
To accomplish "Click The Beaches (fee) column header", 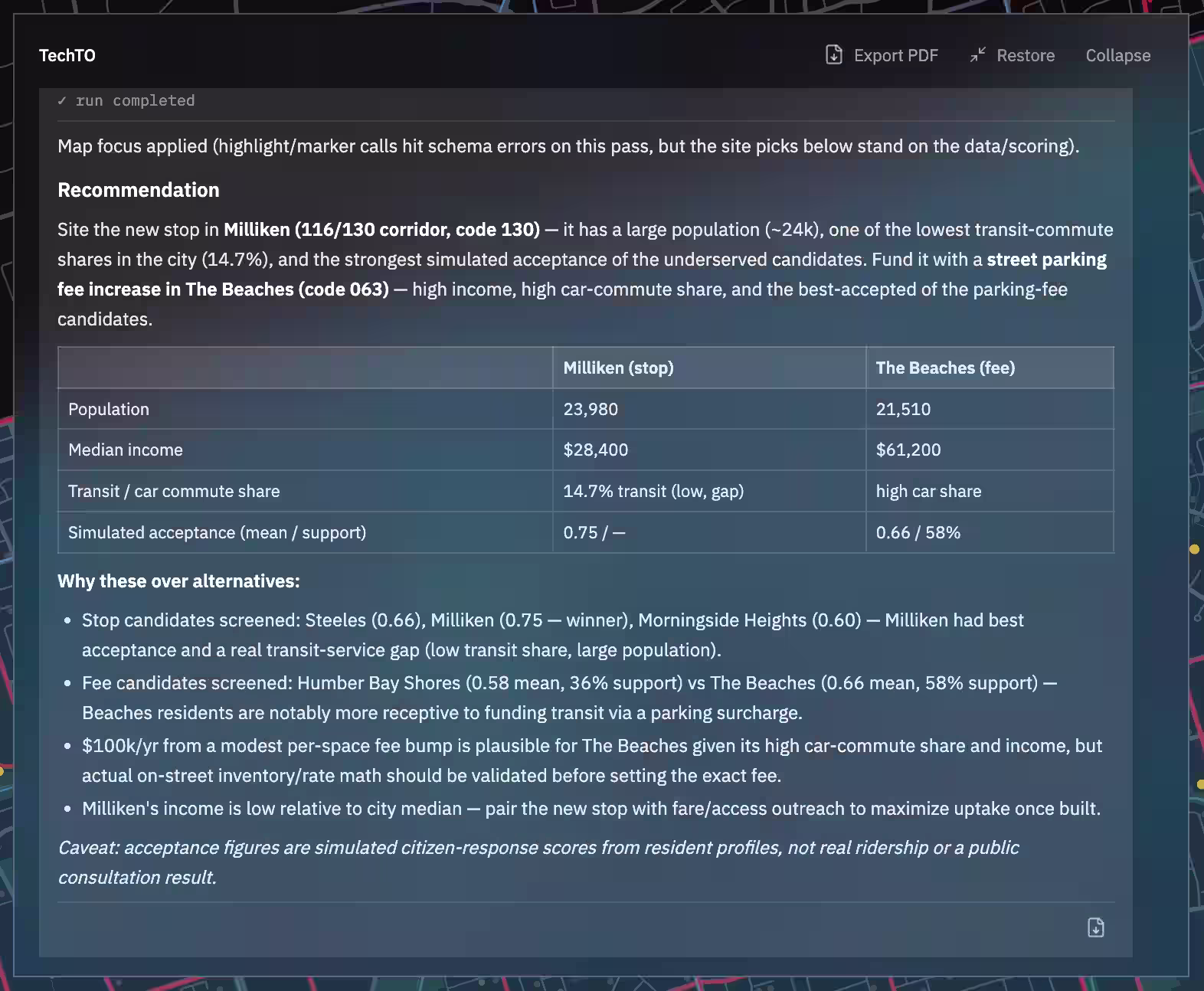I will click(945, 368).
